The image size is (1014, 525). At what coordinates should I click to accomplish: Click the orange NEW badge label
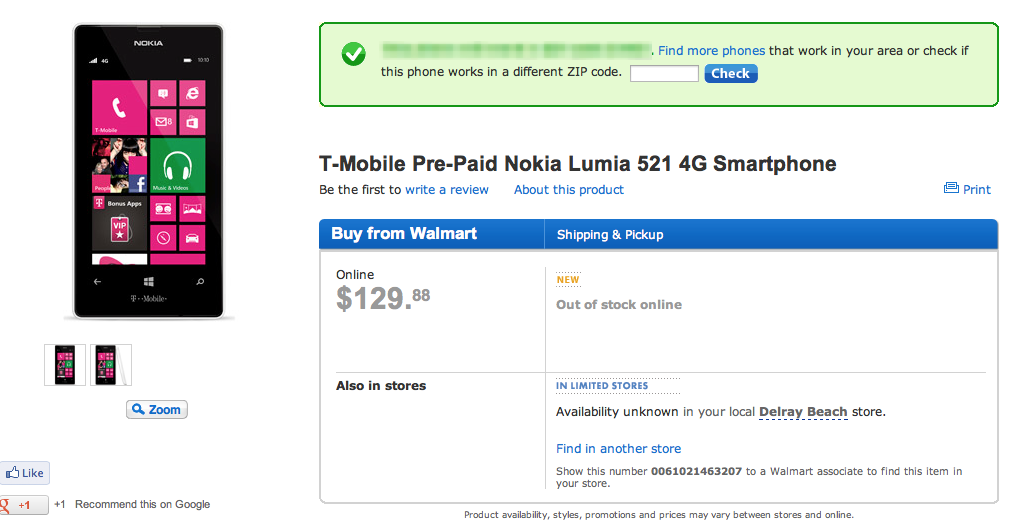click(x=568, y=280)
